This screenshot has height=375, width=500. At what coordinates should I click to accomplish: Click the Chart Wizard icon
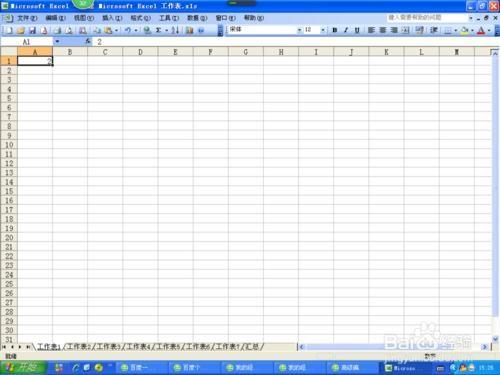[189, 31]
